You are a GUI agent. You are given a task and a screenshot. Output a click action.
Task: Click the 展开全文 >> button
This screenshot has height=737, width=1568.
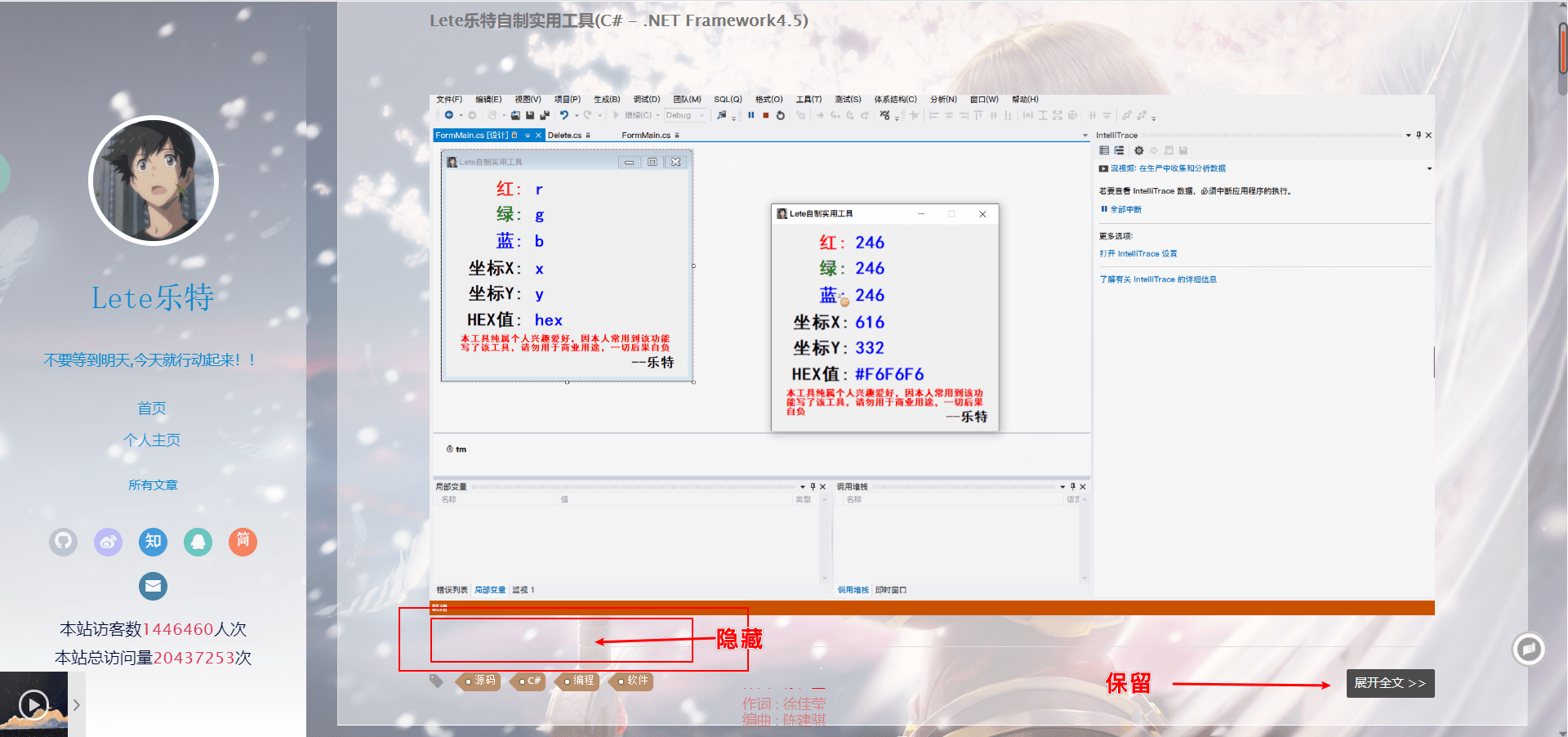pyautogui.click(x=1390, y=684)
